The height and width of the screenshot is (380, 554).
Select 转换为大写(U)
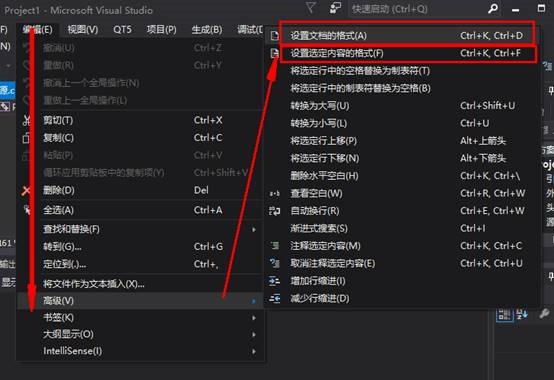(403, 106)
